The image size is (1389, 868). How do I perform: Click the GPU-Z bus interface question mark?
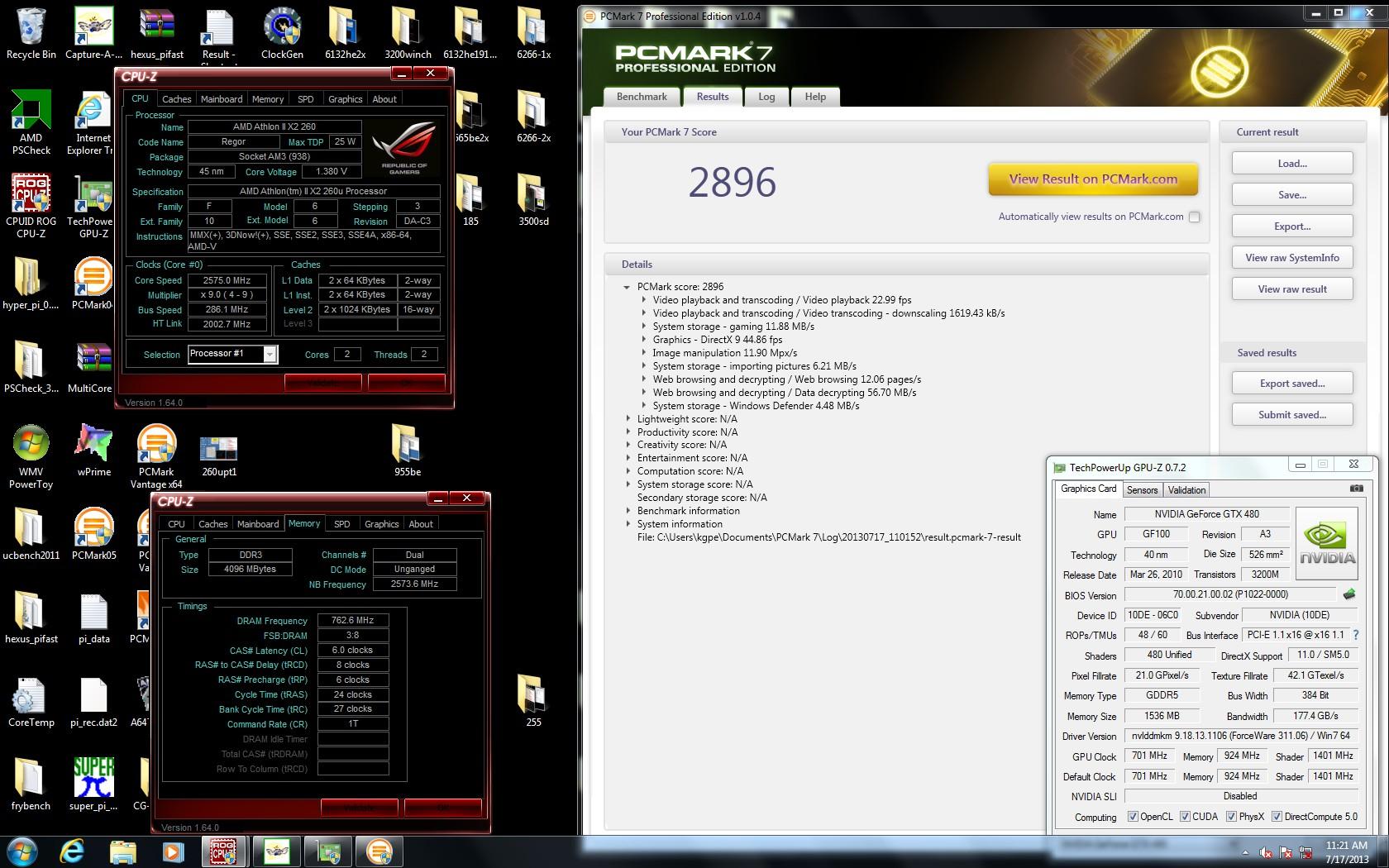click(x=1356, y=635)
